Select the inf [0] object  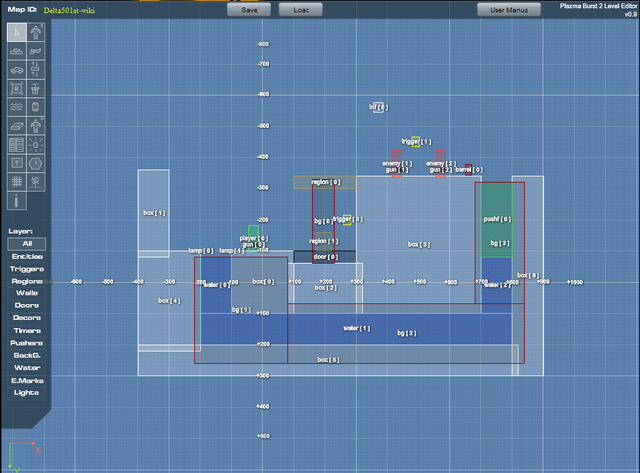click(378, 107)
